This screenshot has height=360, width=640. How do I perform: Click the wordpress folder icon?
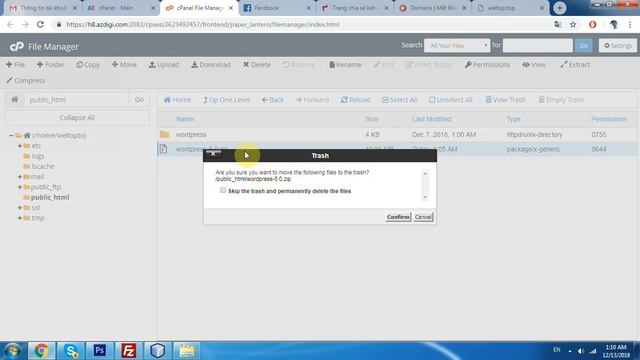[x=164, y=134]
